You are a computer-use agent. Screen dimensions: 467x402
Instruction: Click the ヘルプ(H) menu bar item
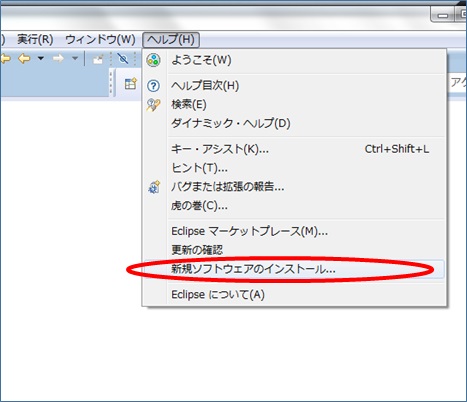click(x=171, y=40)
